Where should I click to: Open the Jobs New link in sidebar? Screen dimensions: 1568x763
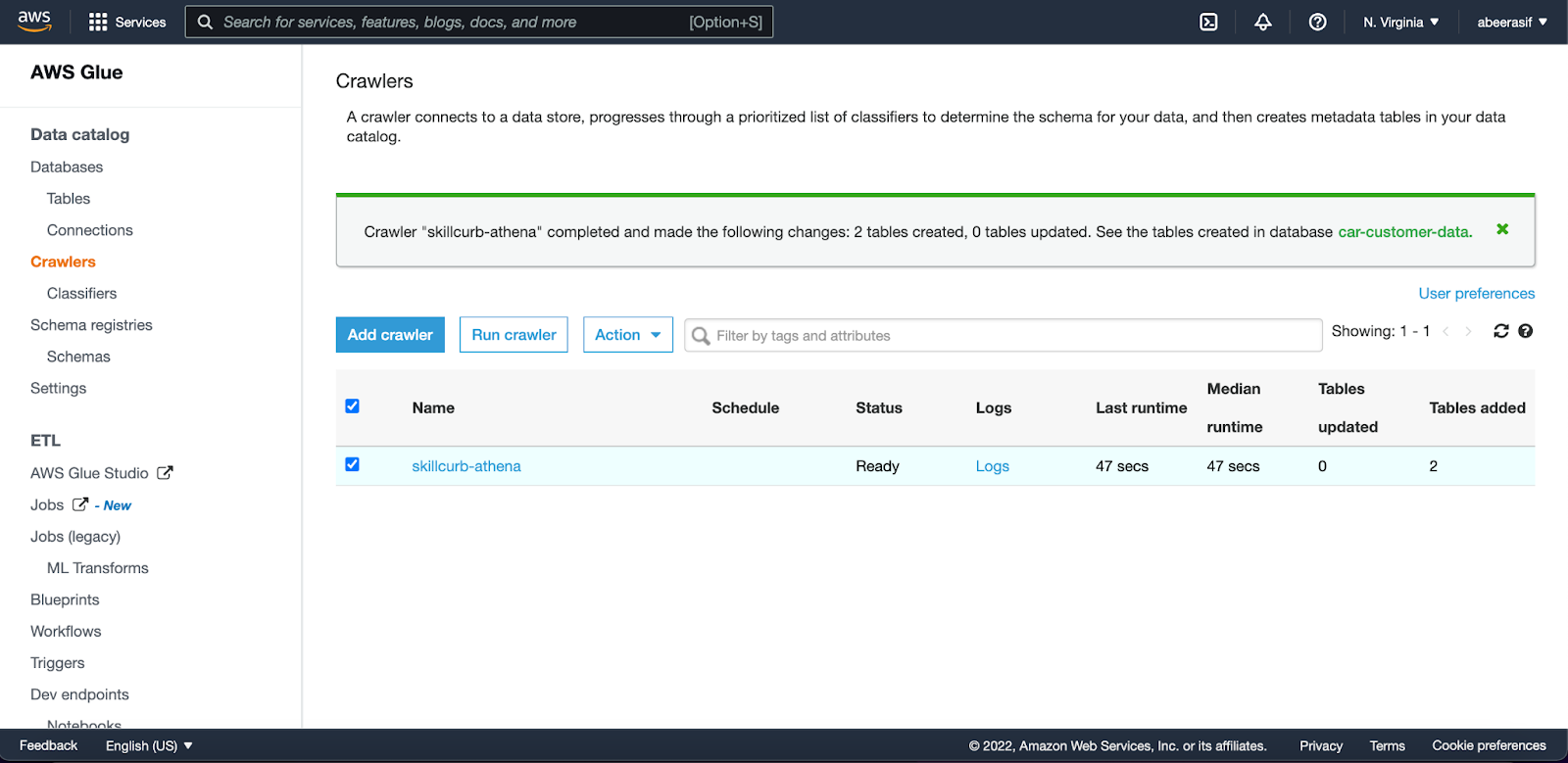[x=80, y=505]
